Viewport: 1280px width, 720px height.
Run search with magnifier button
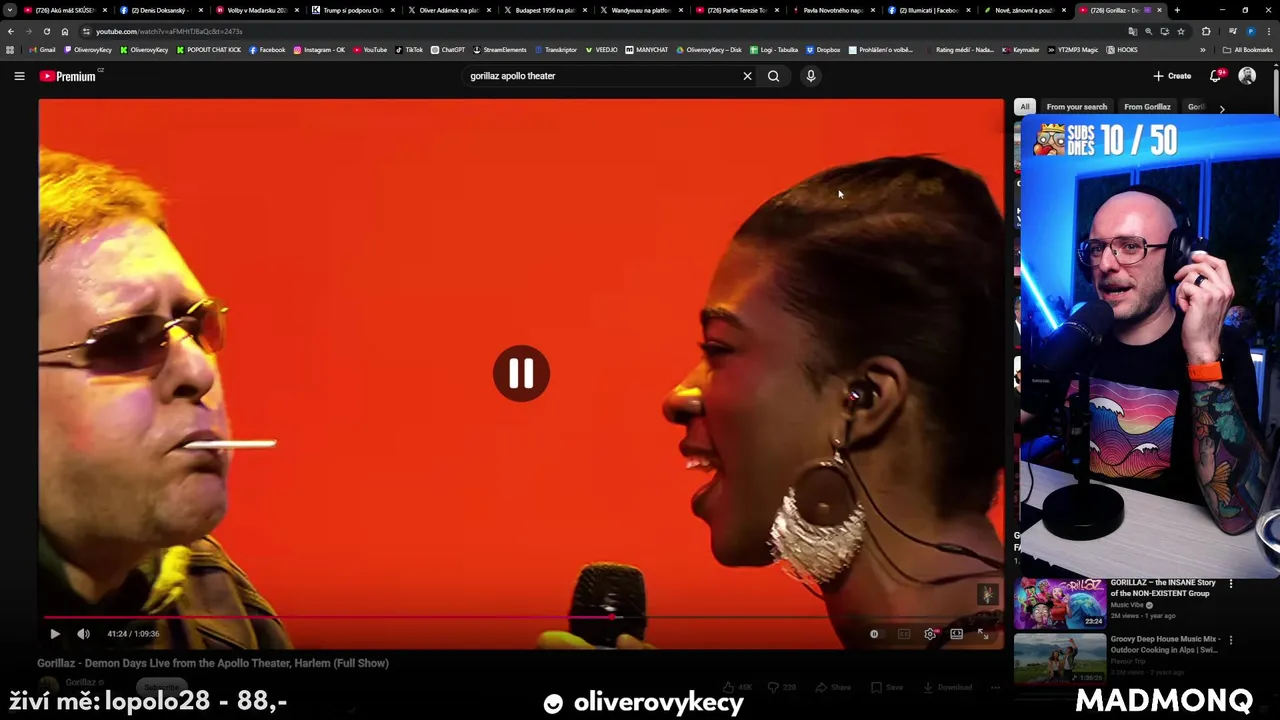[x=773, y=76]
